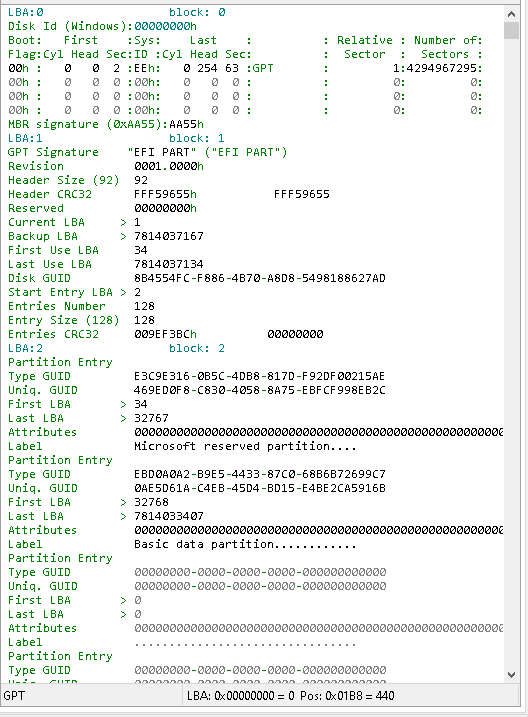This screenshot has height=717, width=528.
Task: Click the LBA:1 block header
Action: pos(117,138)
